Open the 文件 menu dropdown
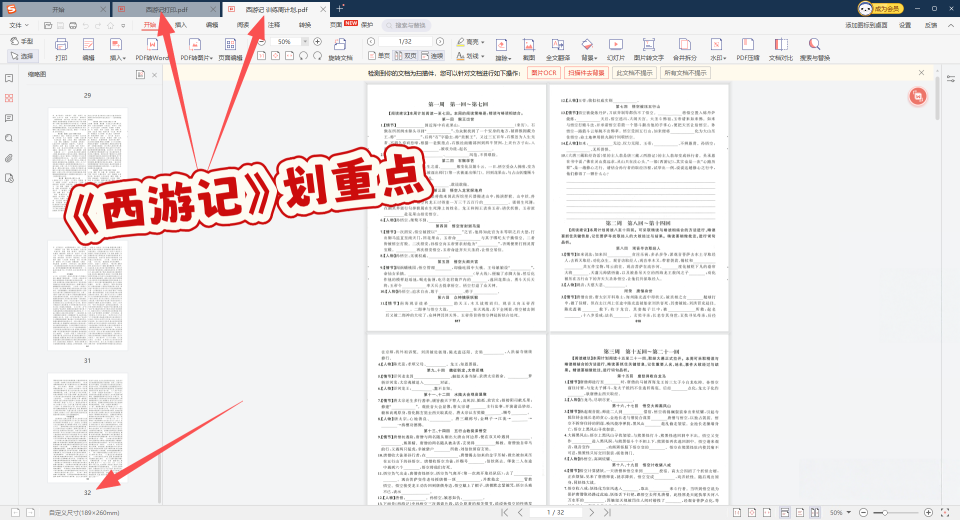Screen dimensions: 960x520 (x=19, y=25)
